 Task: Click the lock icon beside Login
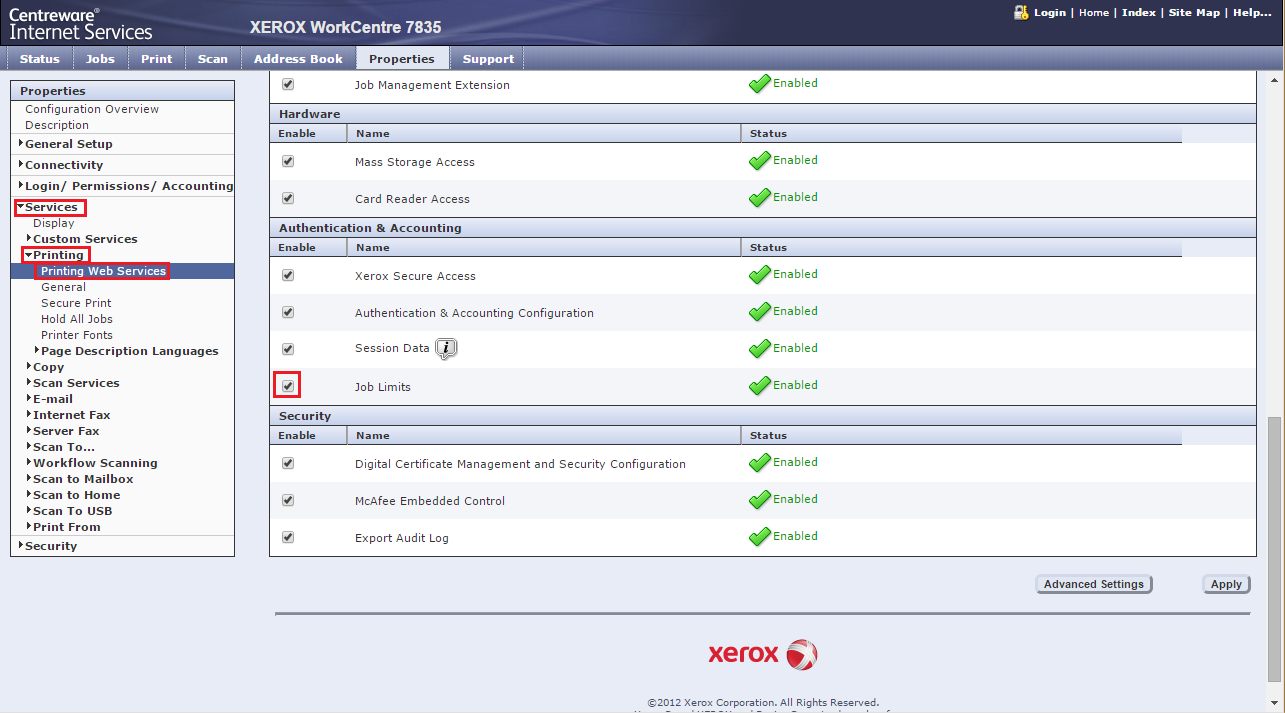pyautogui.click(x=1021, y=12)
